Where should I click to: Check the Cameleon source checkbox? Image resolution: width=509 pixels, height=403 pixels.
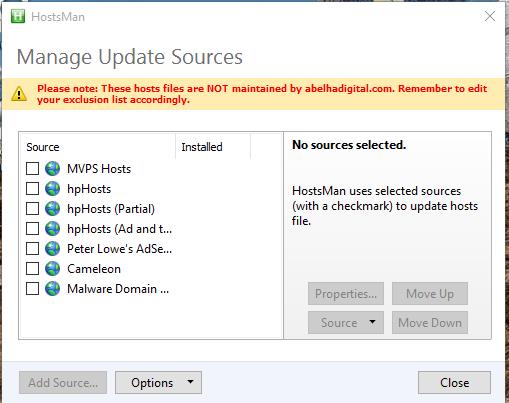32,269
